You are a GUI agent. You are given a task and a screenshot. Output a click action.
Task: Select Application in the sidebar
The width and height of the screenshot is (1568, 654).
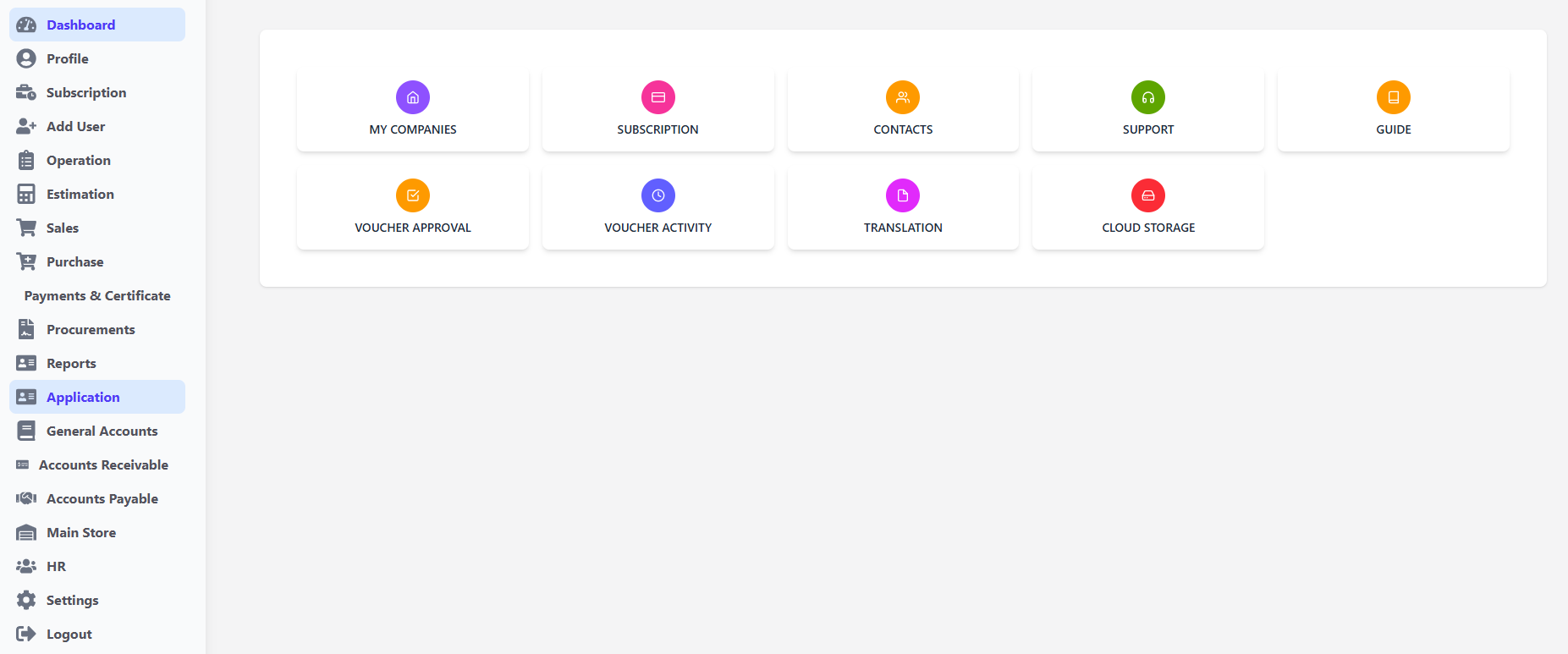point(83,397)
